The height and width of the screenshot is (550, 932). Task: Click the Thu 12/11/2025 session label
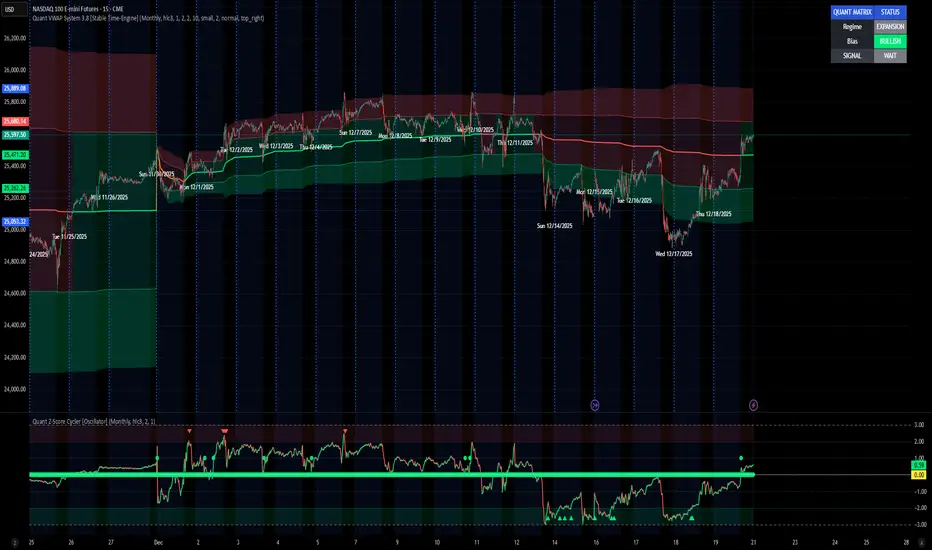coord(515,143)
